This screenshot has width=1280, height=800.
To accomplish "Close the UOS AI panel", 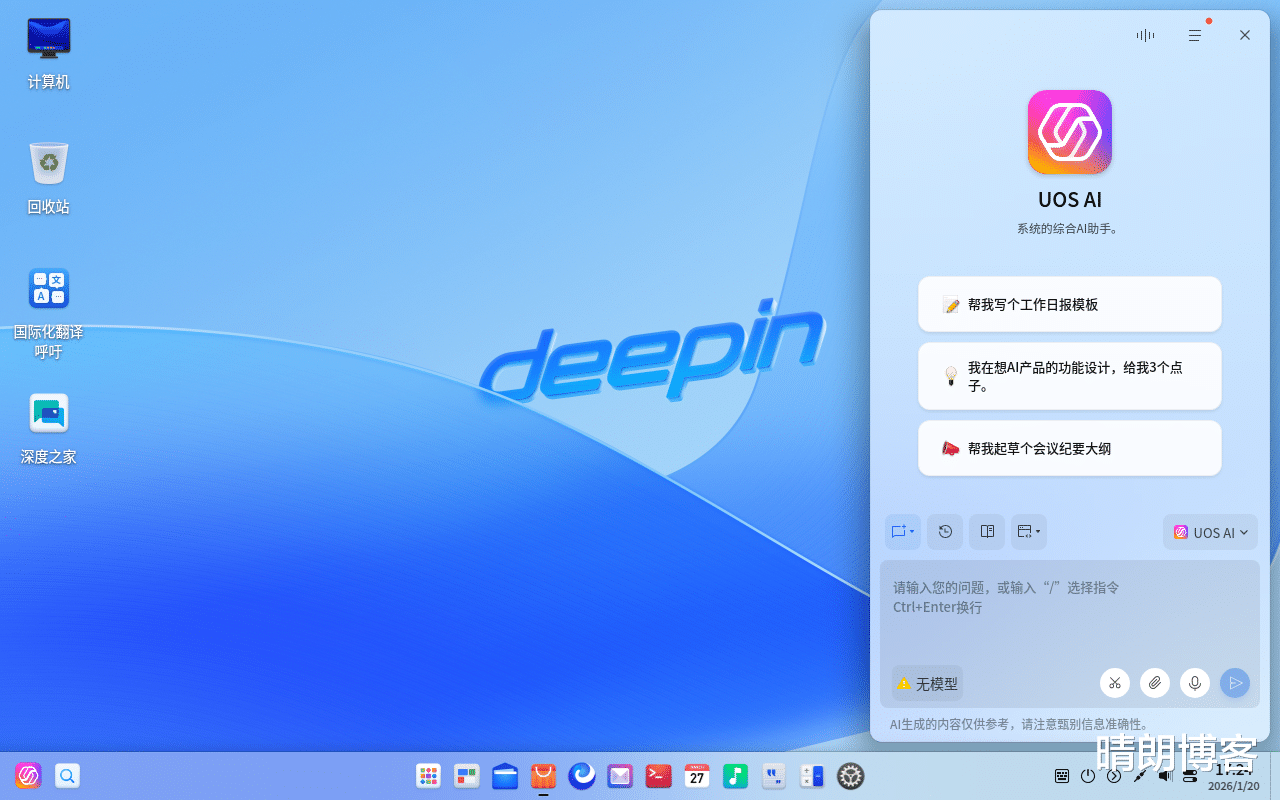I will (1245, 35).
